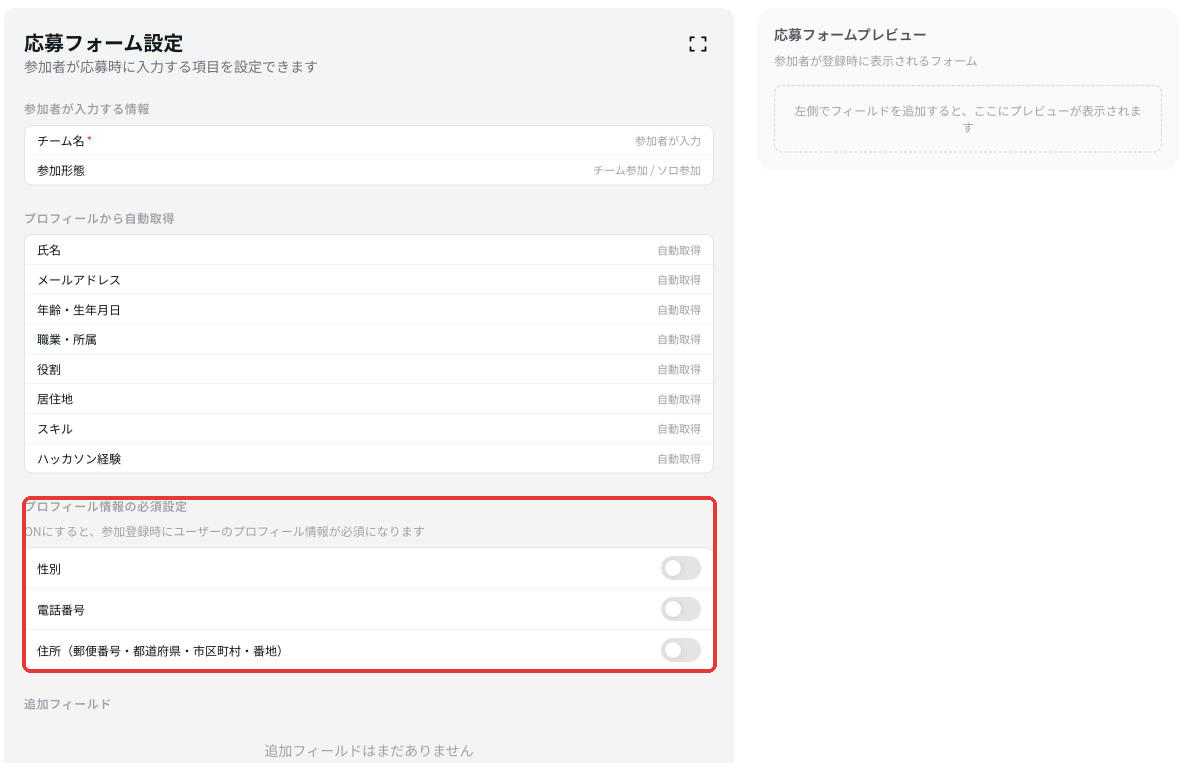This screenshot has width=1184, height=763.
Task: Click 自動取得 tag in 氏名 row
Action: (x=679, y=250)
